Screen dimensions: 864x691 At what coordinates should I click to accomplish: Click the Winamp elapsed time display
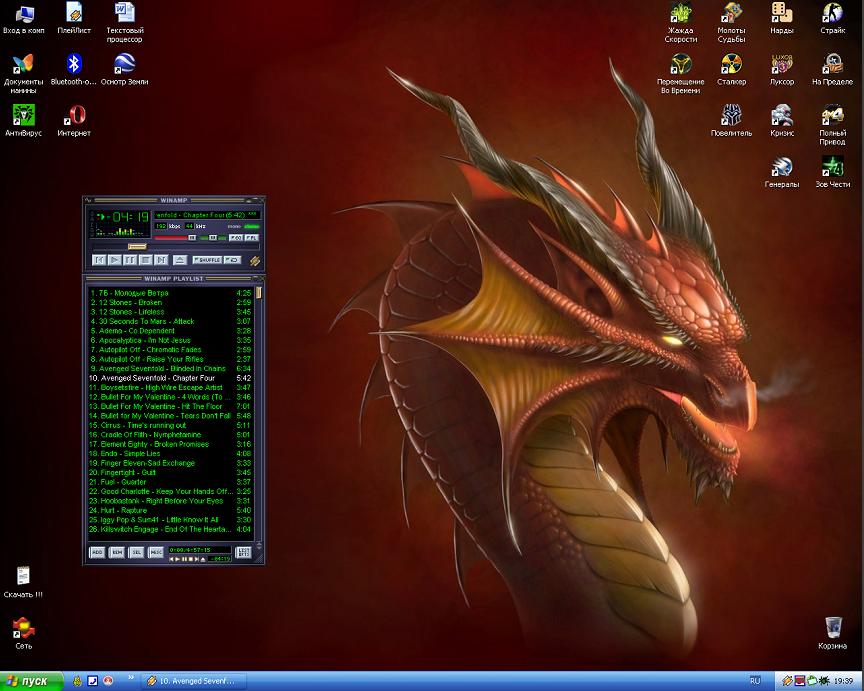click(131, 217)
